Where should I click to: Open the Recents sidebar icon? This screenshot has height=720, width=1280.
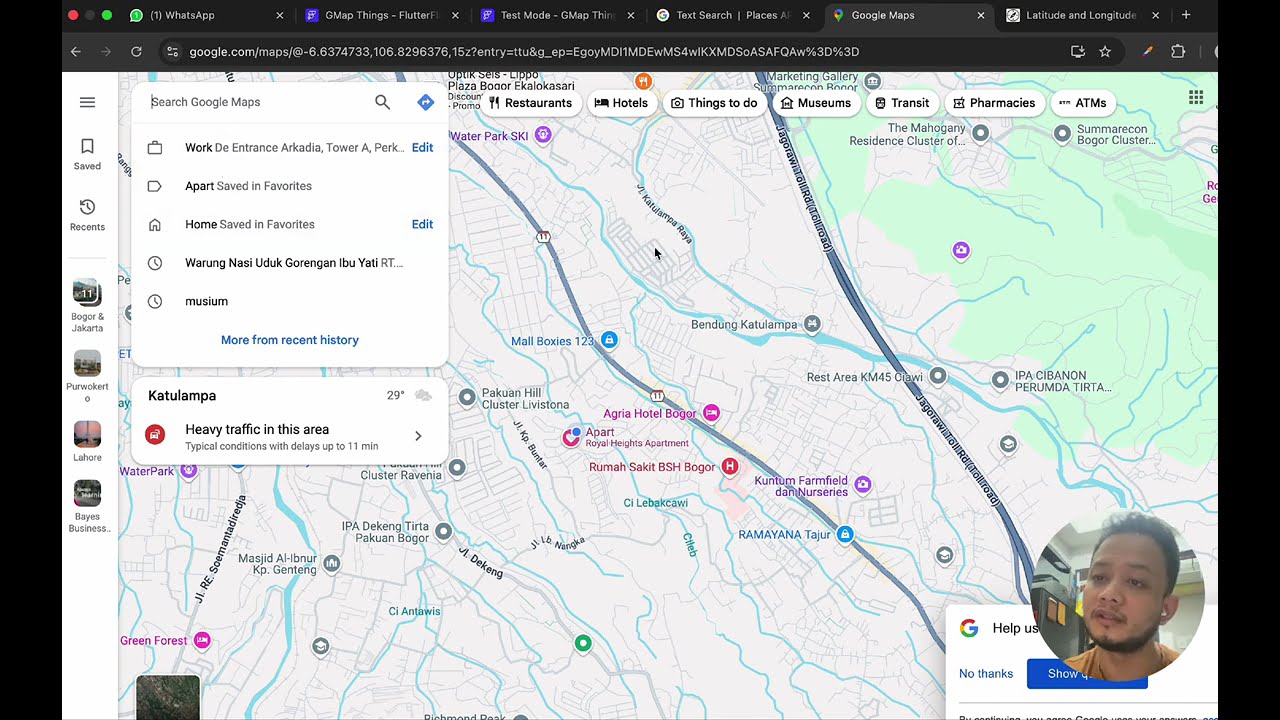pos(87,215)
